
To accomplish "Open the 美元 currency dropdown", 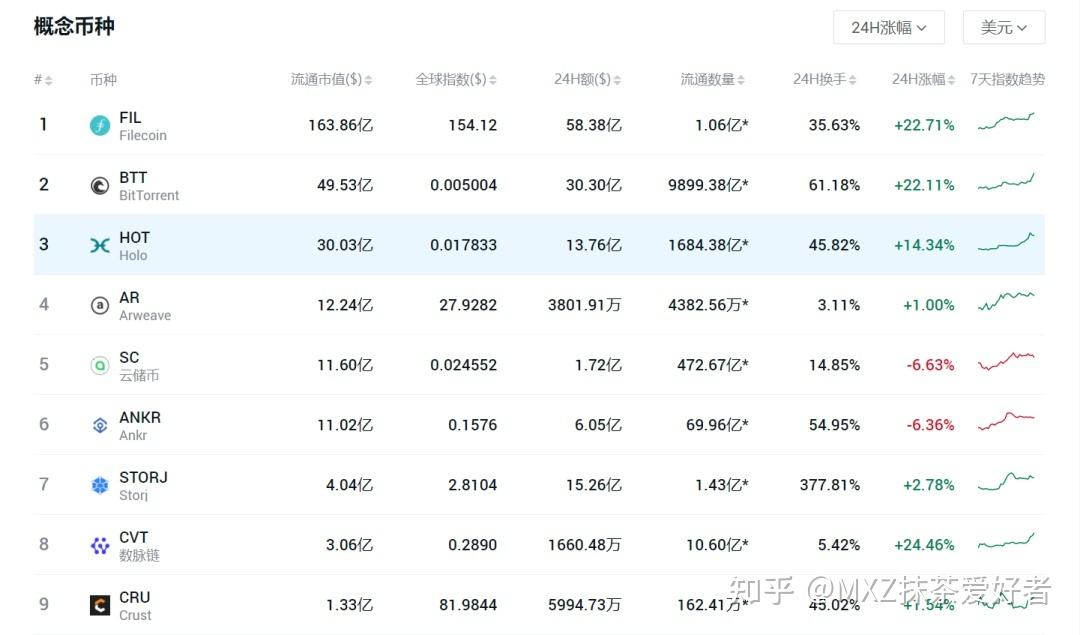I will 1004,28.
